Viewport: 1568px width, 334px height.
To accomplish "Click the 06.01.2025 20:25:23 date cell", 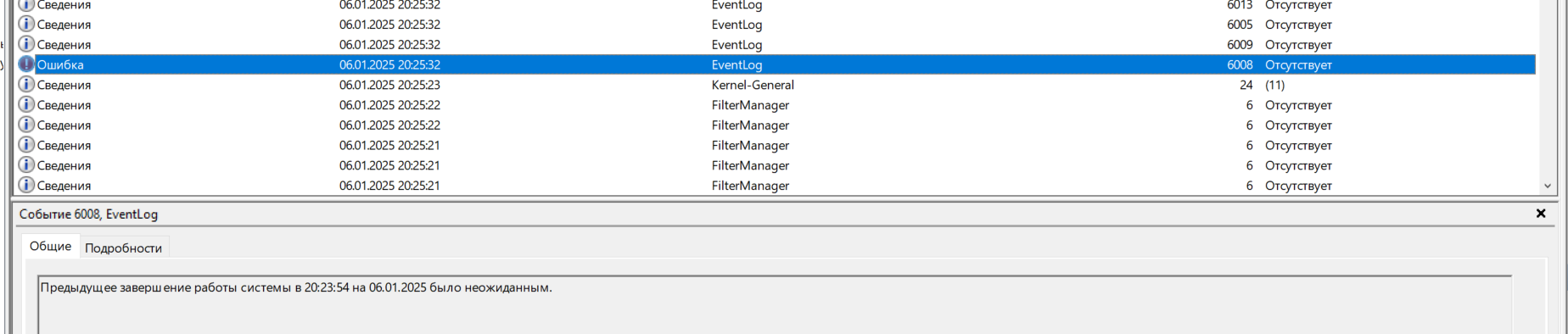I will coord(389,85).
